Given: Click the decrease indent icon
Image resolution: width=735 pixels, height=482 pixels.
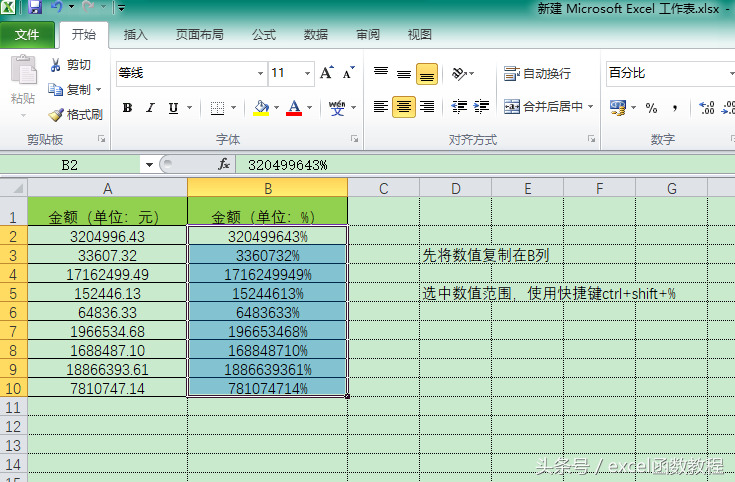Looking at the screenshot, I should click(459, 107).
